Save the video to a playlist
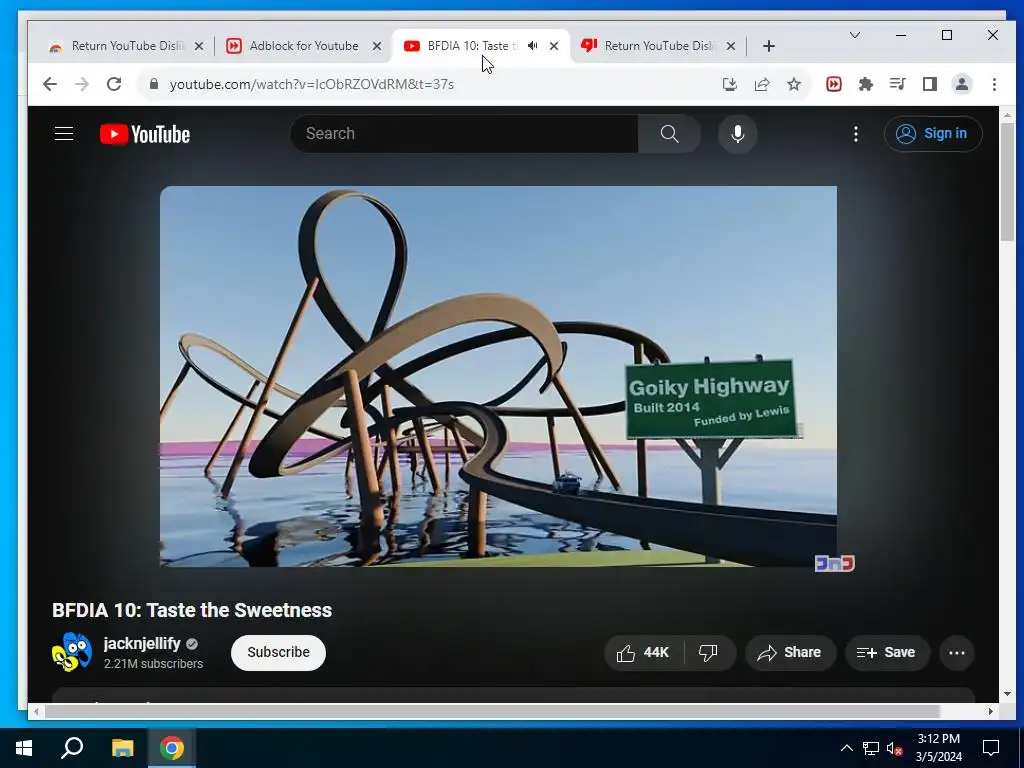Screen dimensions: 1024x768 (x=886, y=652)
